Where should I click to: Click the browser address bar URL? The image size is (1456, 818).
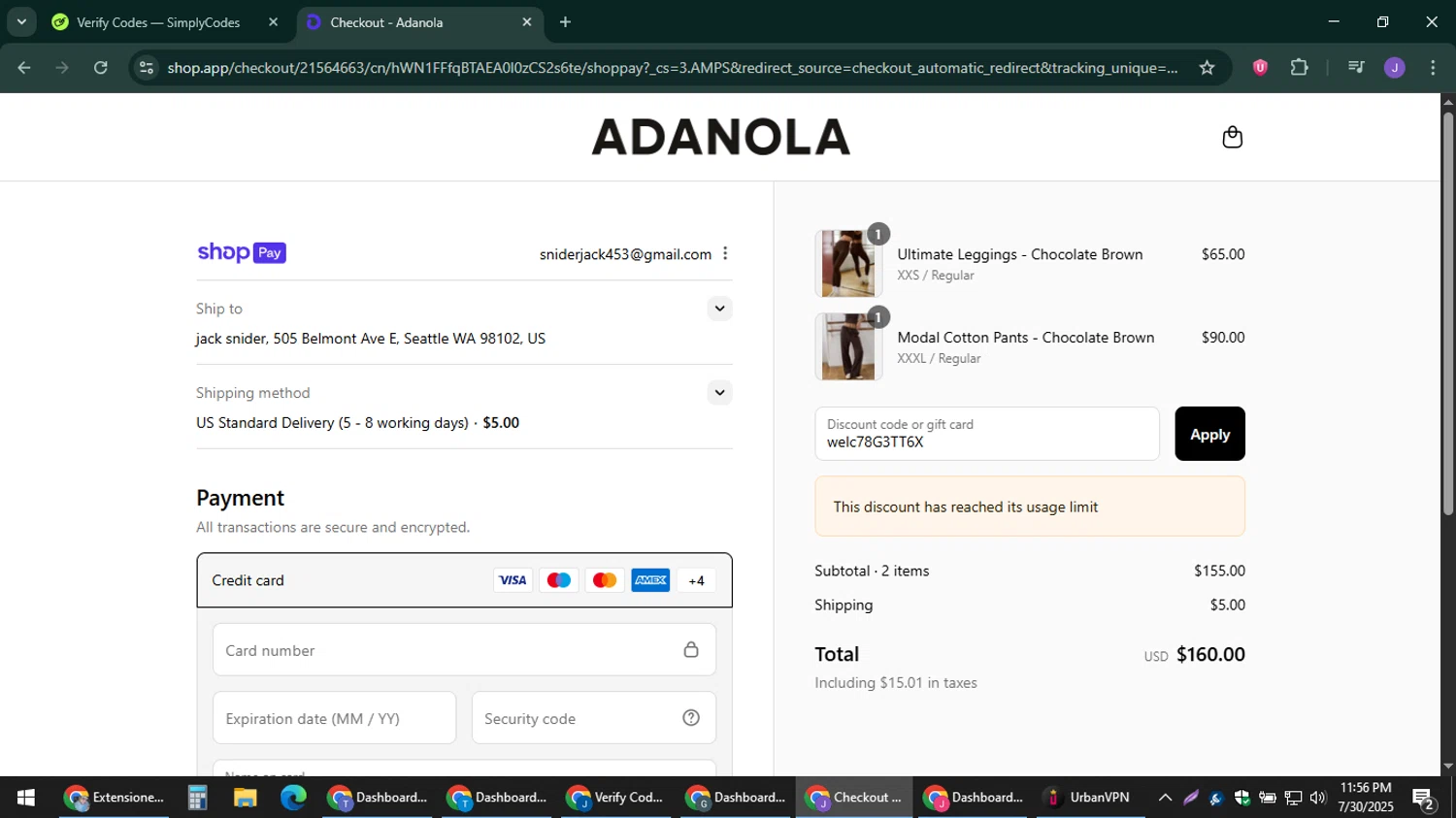pyautogui.click(x=672, y=67)
